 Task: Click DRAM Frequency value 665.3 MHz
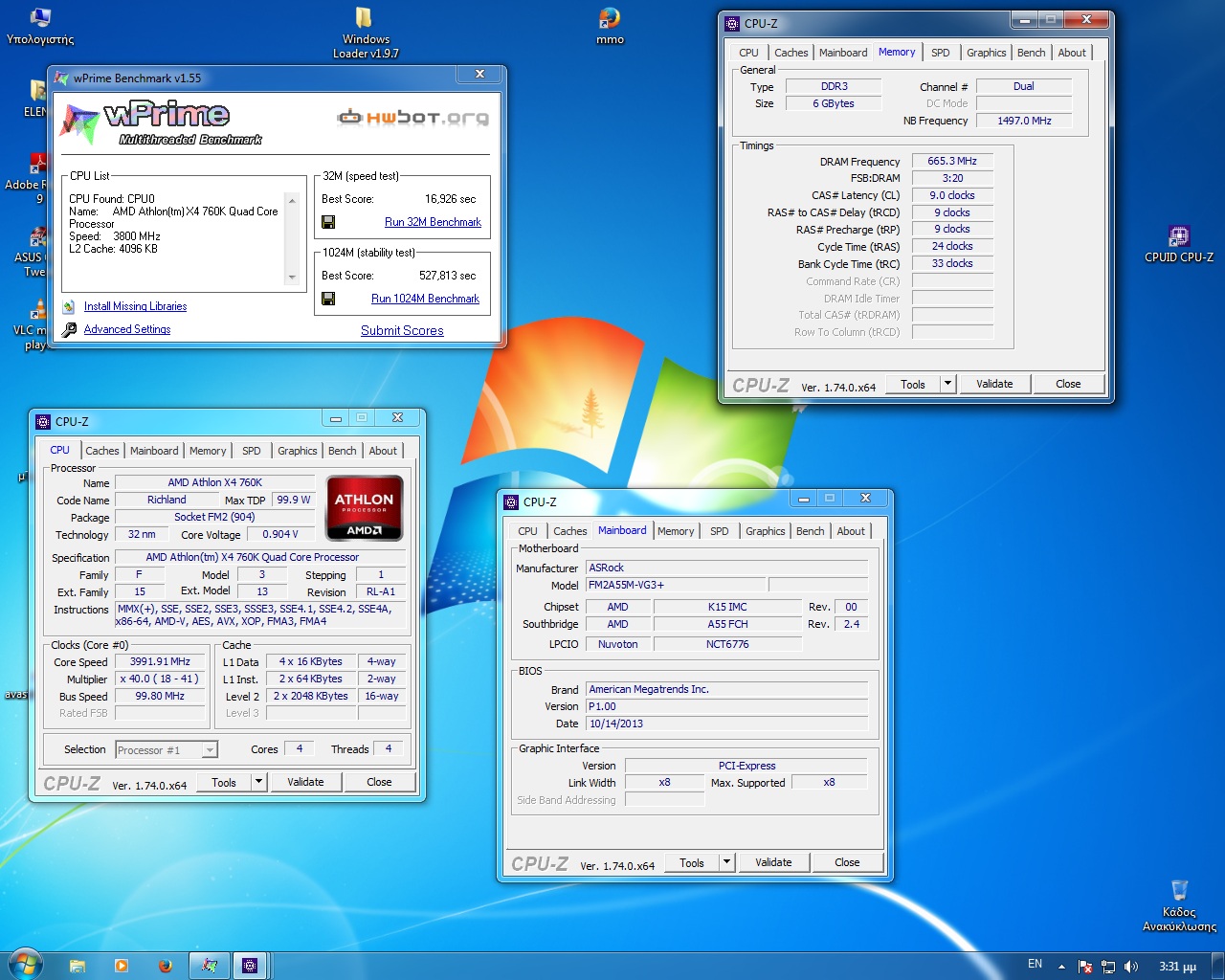[952, 161]
